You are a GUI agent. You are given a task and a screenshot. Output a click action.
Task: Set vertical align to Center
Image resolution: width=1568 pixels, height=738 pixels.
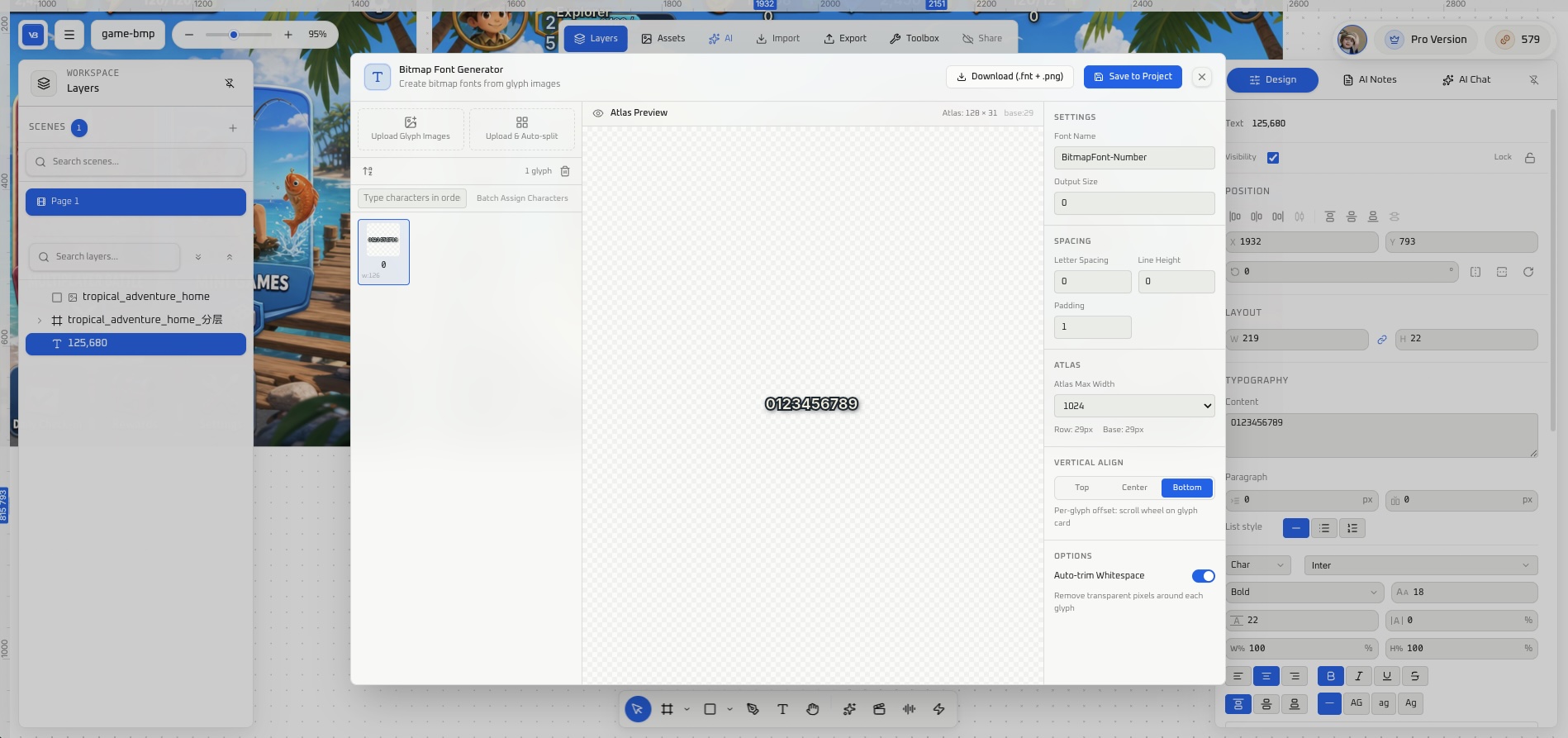click(x=1134, y=488)
